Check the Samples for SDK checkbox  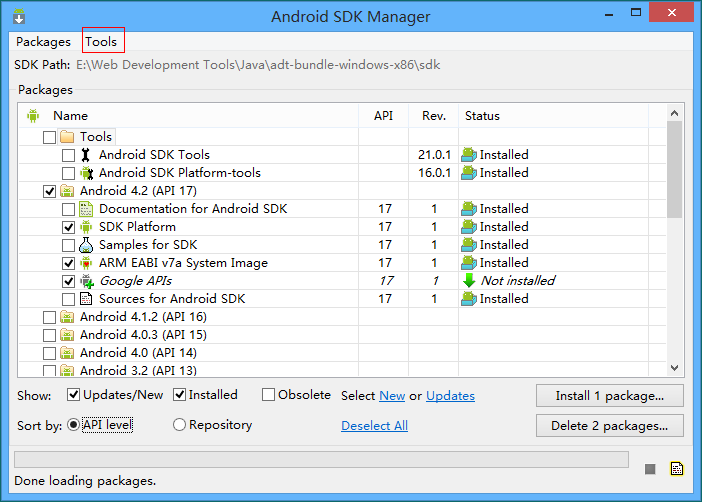coord(68,245)
